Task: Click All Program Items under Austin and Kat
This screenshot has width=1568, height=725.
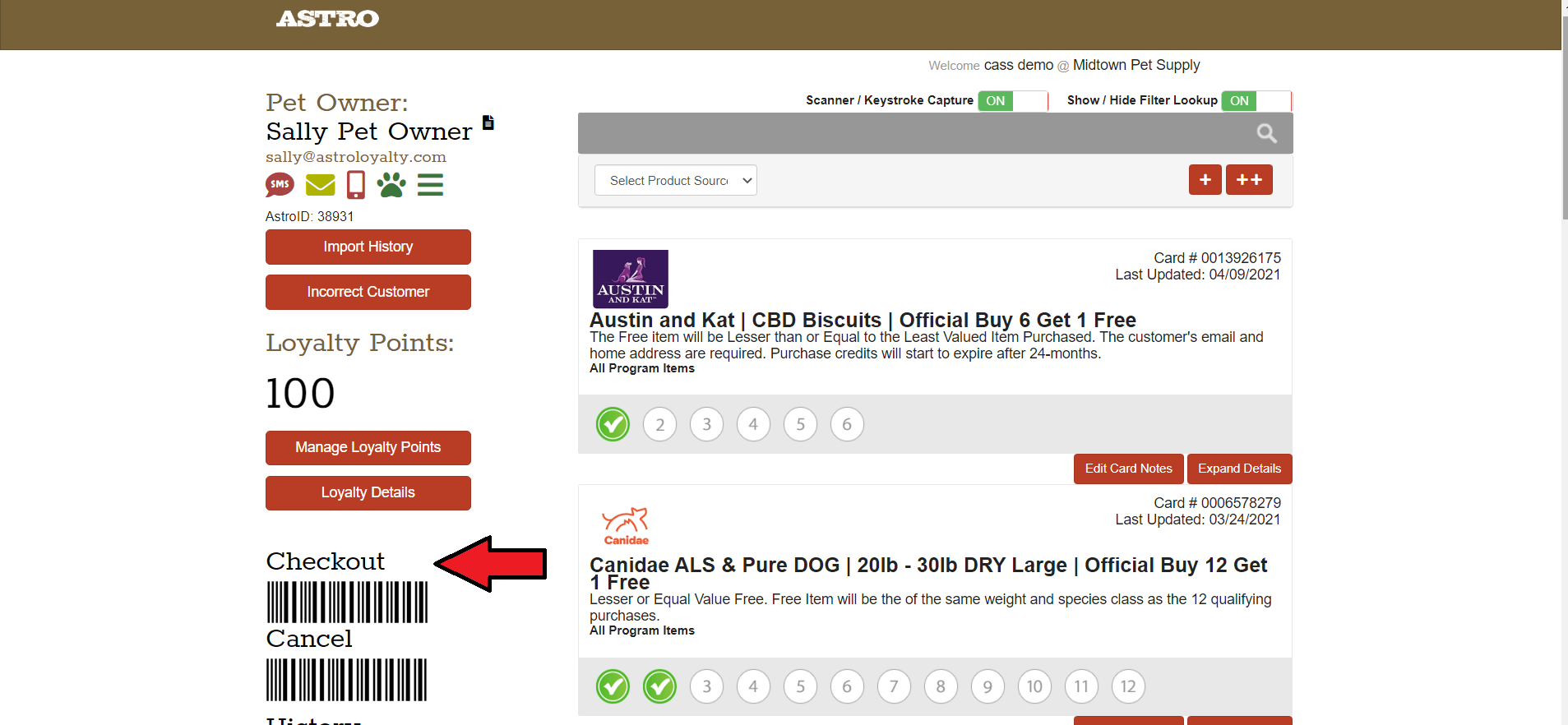Action: coord(642,368)
